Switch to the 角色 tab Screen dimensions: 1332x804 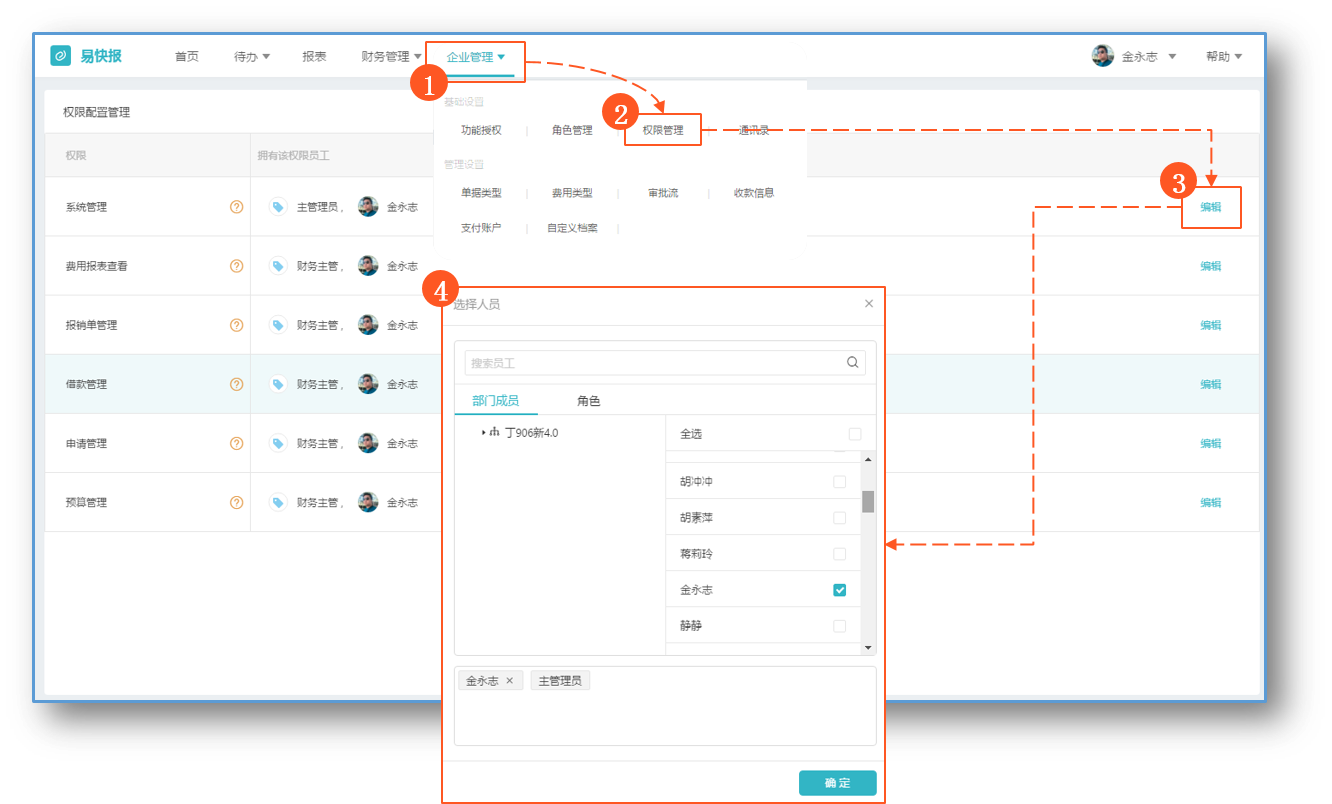[x=589, y=401]
